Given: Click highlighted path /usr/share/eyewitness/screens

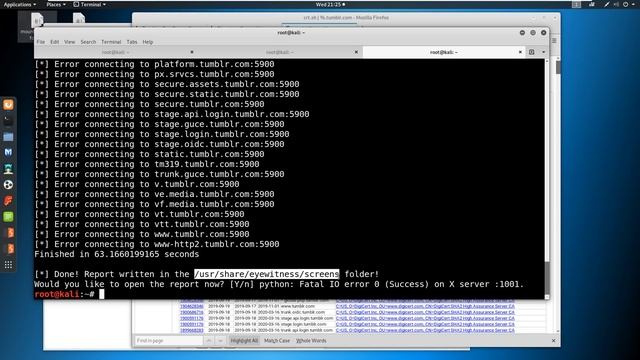Looking at the screenshot, I should click(x=267, y=274).
